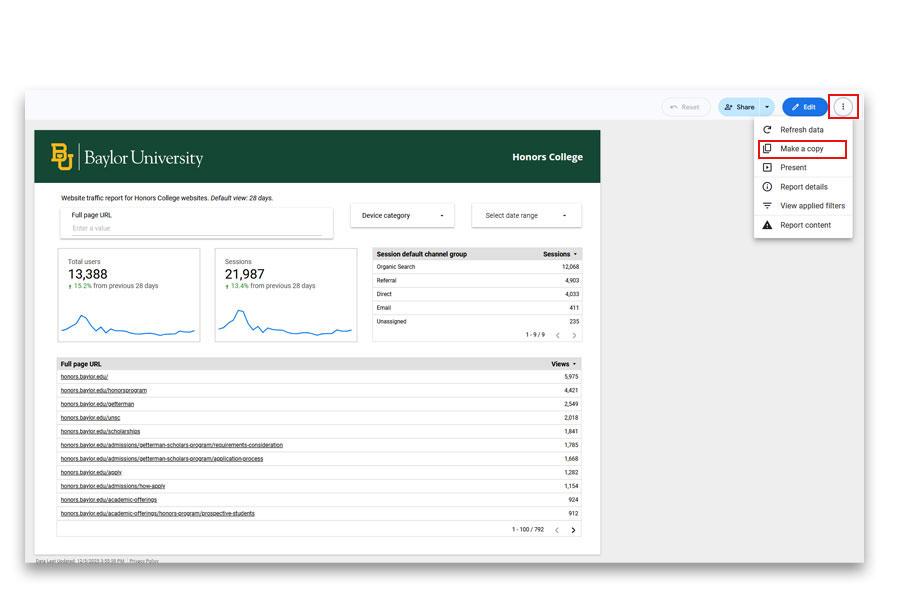The image size is (900, 604).
Task: Sort channel group table by Sessions column
Action: coord(560,254)
